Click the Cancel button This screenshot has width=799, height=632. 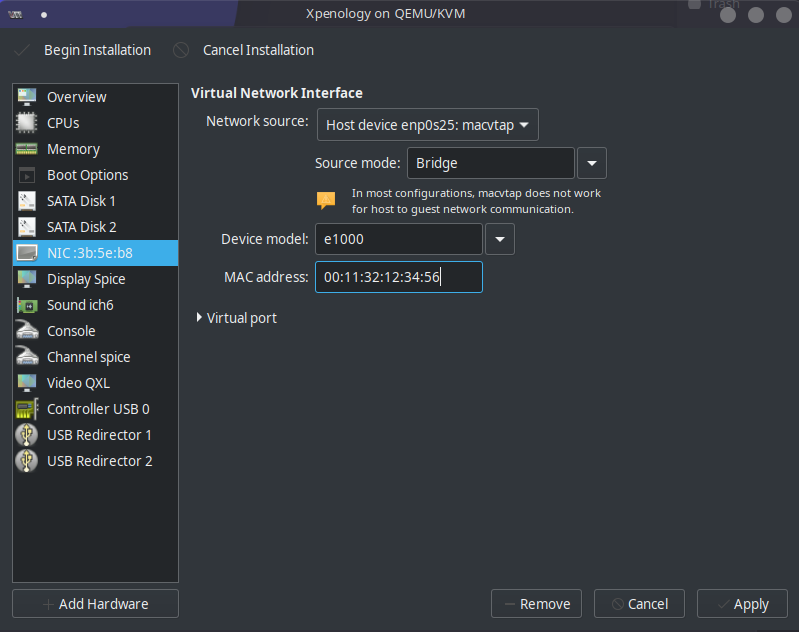639,603
